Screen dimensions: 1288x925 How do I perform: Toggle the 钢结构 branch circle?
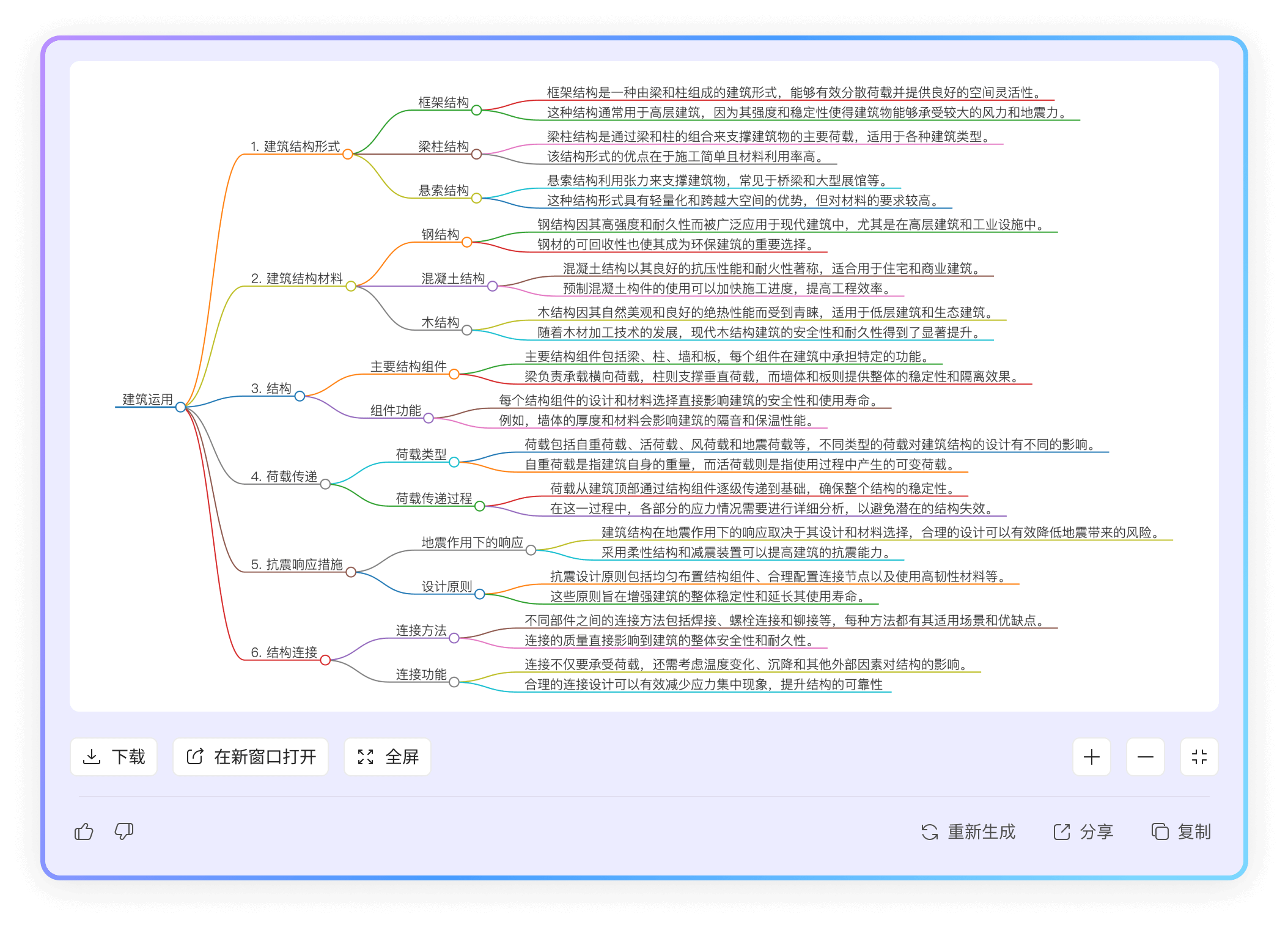click(x=467, y=242)
